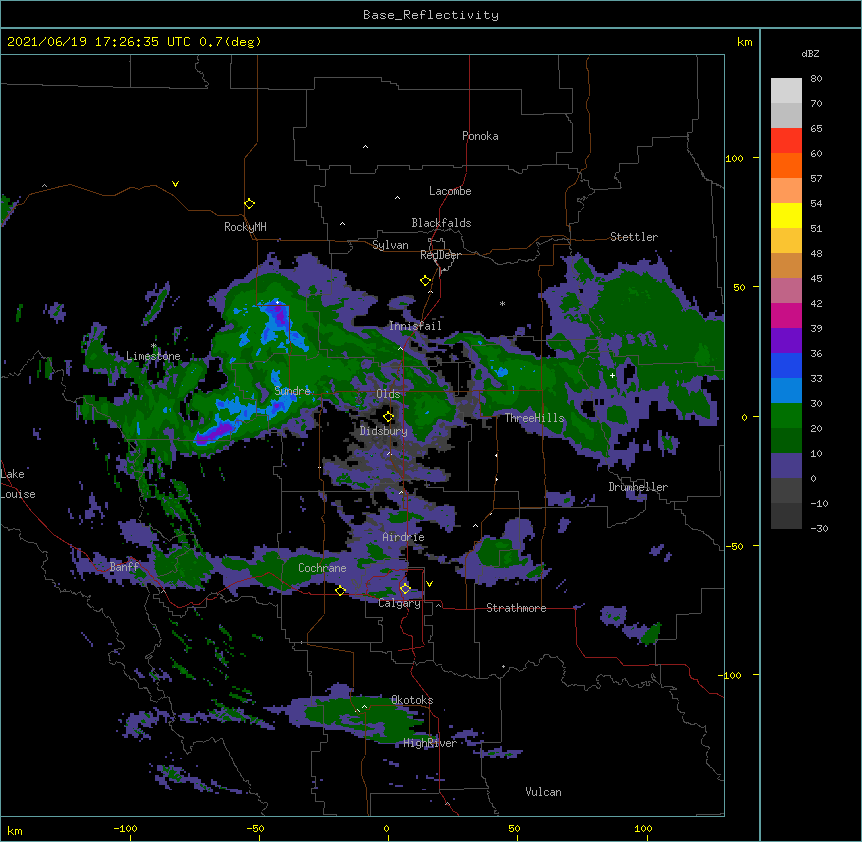Image resolution: width=862 pixels, height=842 pixels.
Task: Click the 33 value on dBZ legend
Action: pos(816,379)
